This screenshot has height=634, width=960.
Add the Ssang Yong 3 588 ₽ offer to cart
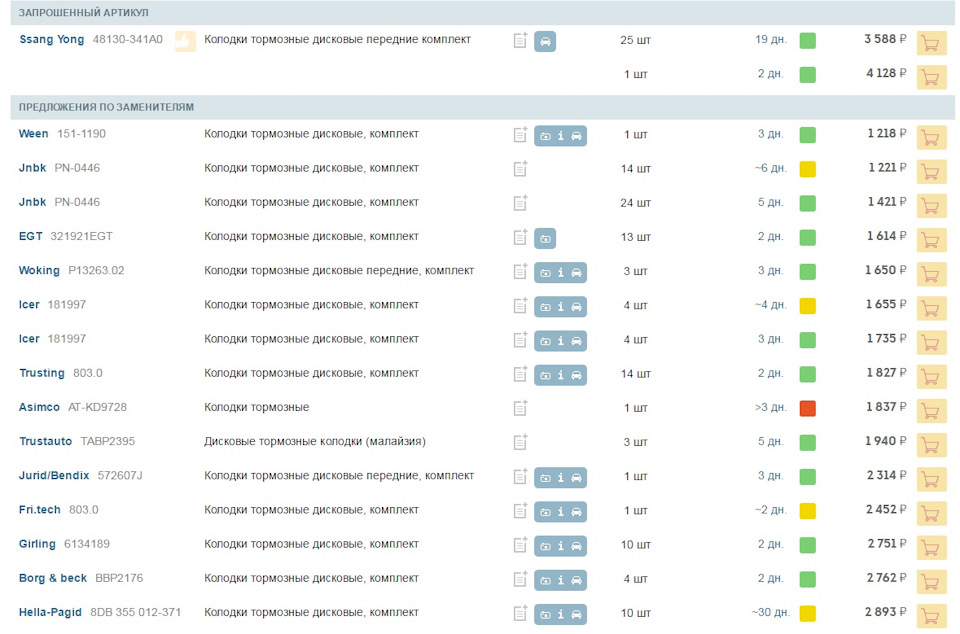[x=931, y=43]
